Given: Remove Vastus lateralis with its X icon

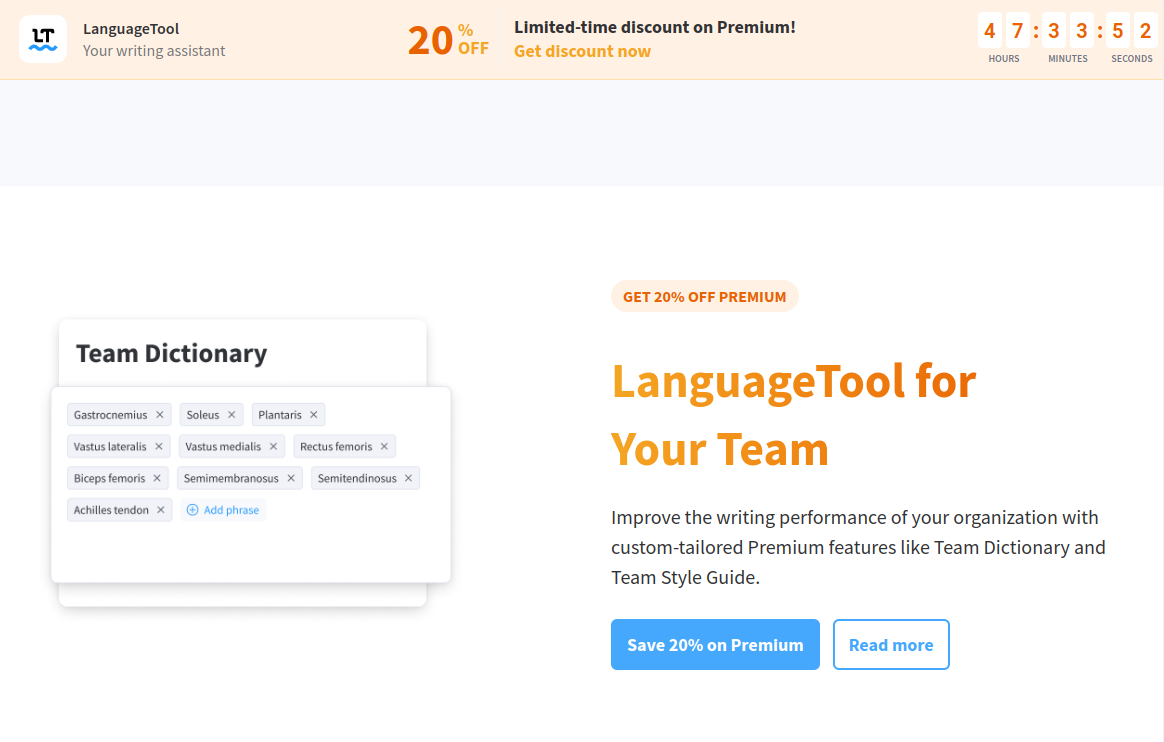Looking at the screenshot, I should coord(159,447).
